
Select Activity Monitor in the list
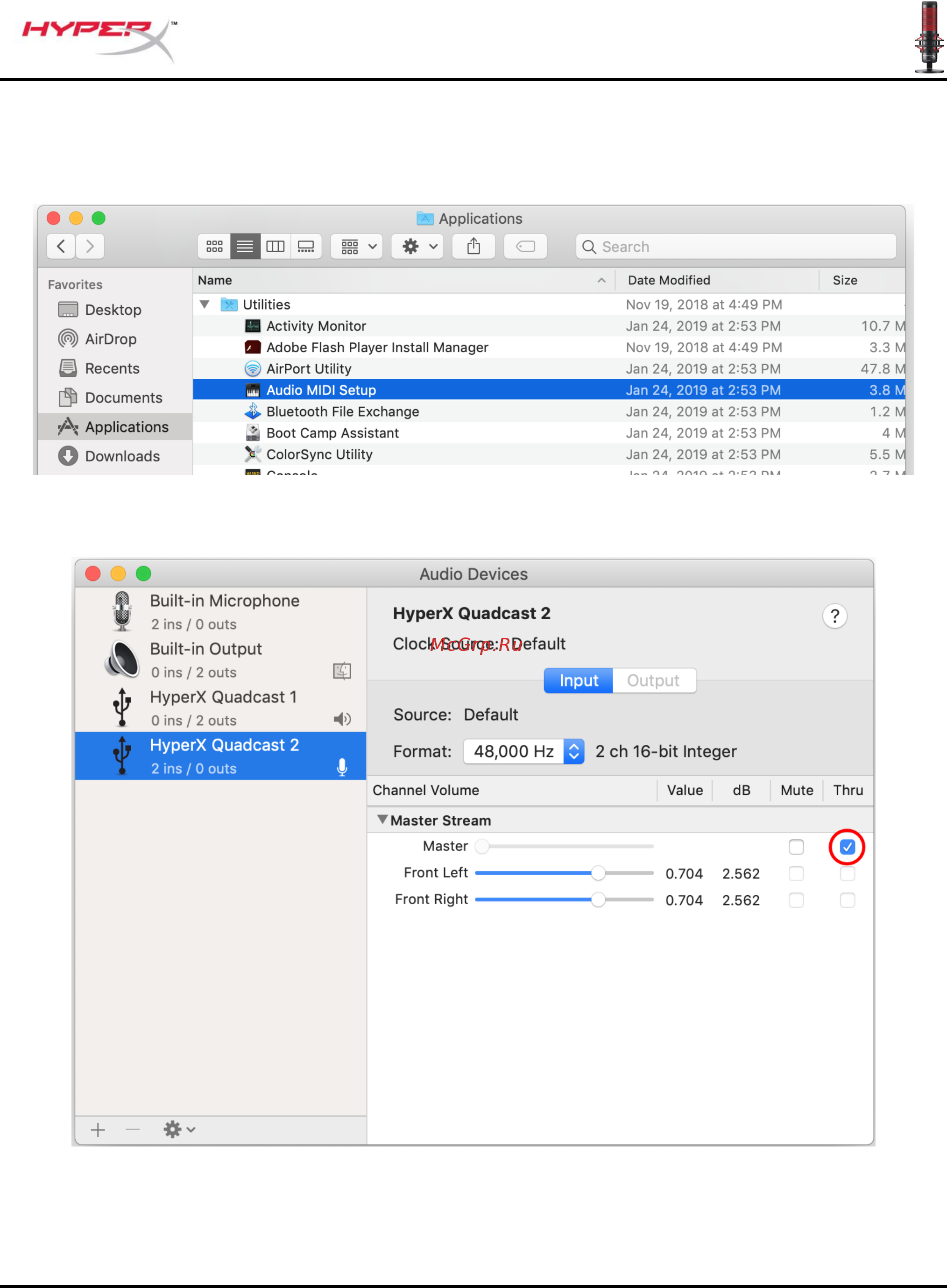[x=549, y=326]
